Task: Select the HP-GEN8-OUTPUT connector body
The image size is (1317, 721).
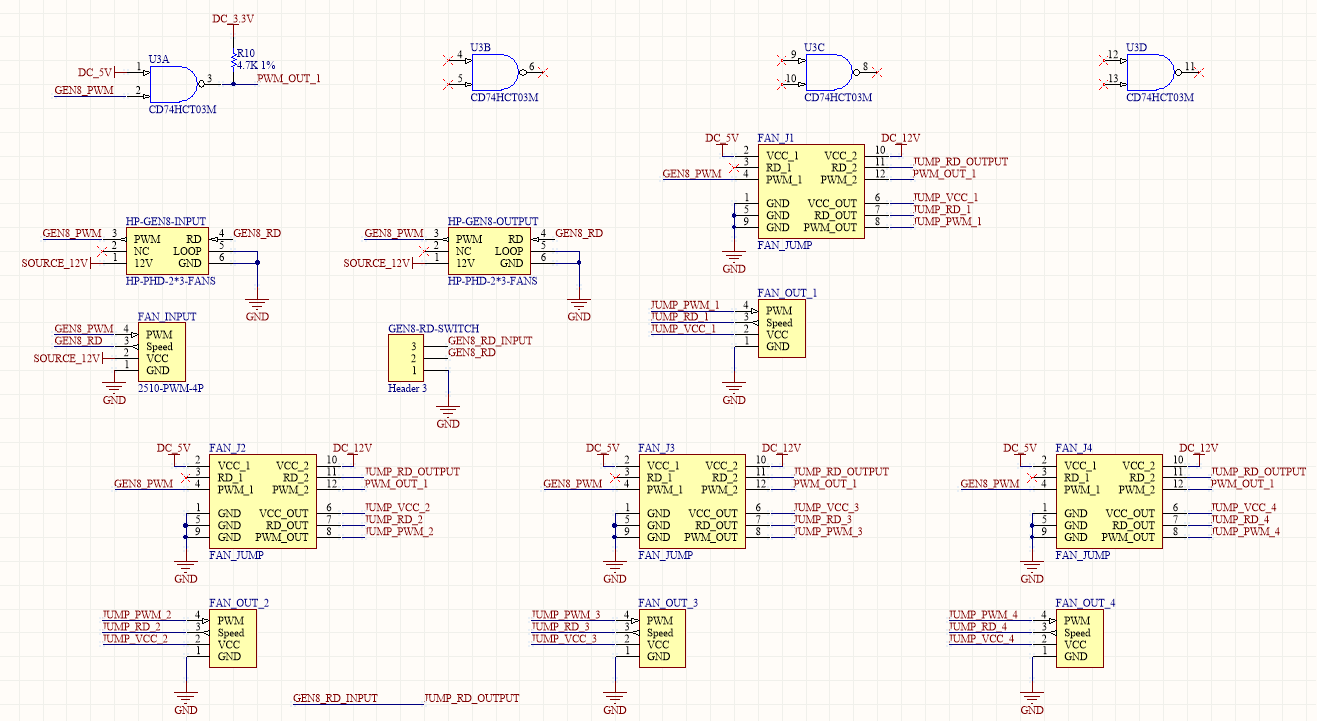Action: pos(489,251)
